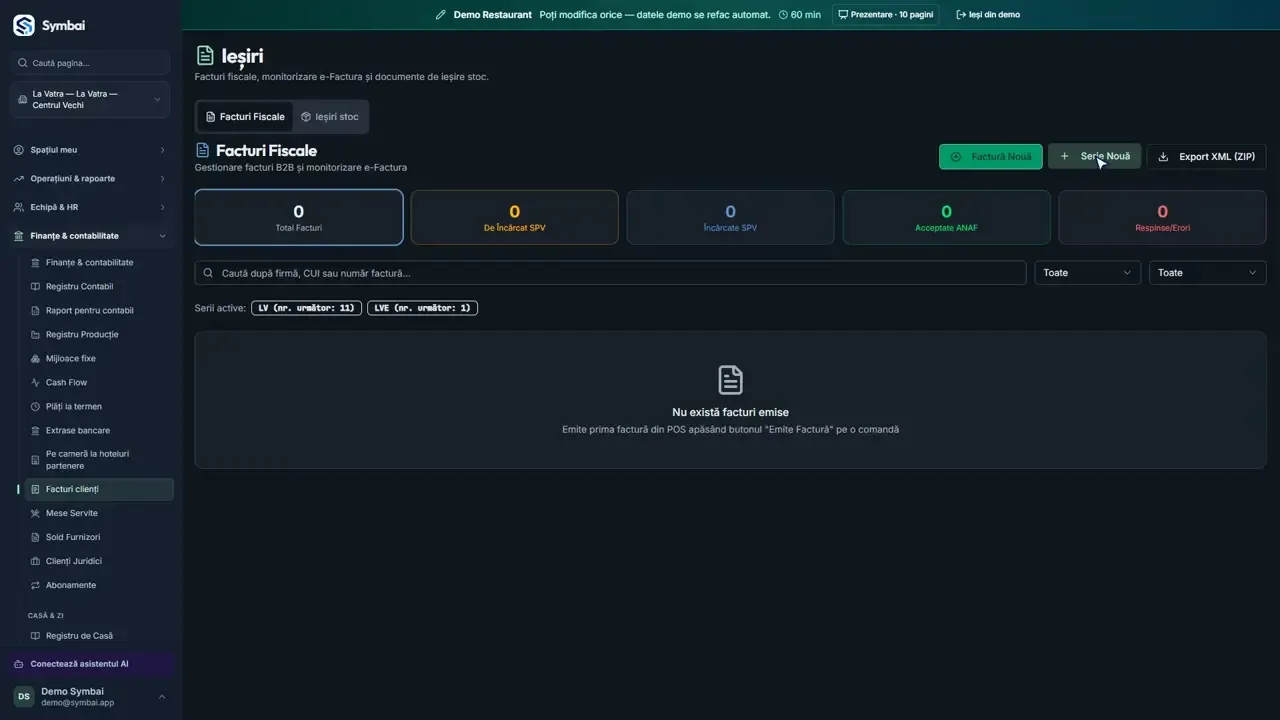Select the De Încărcat SPV stat card
The image size is (1280, 720).
514,218
